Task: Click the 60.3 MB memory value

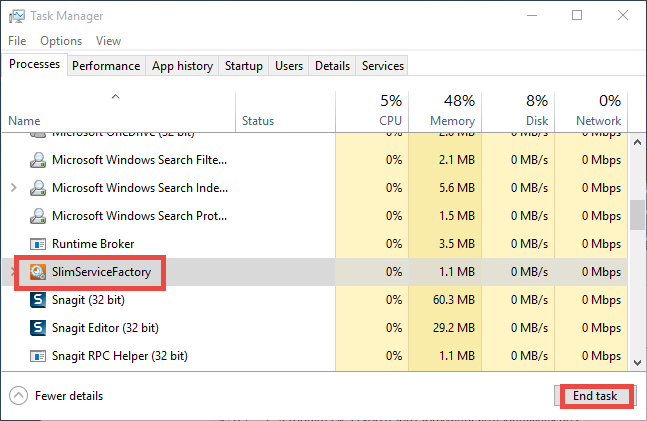Action: (x=454, y=300)
